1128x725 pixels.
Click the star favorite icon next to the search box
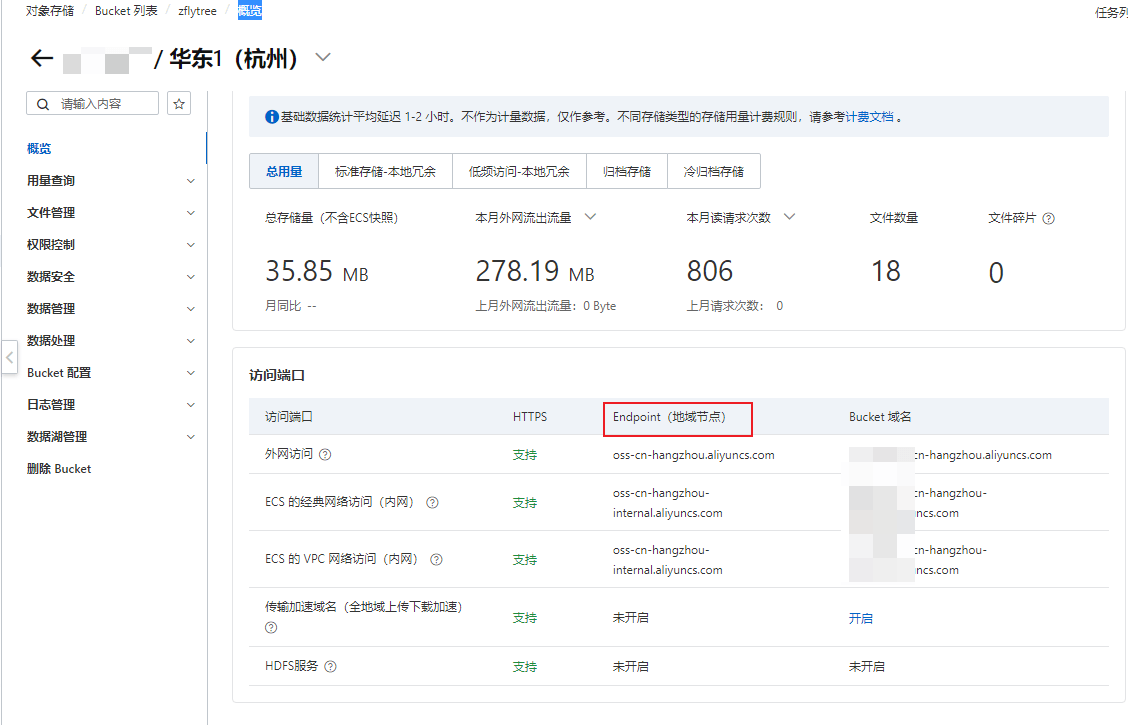[x=179, y=104]
